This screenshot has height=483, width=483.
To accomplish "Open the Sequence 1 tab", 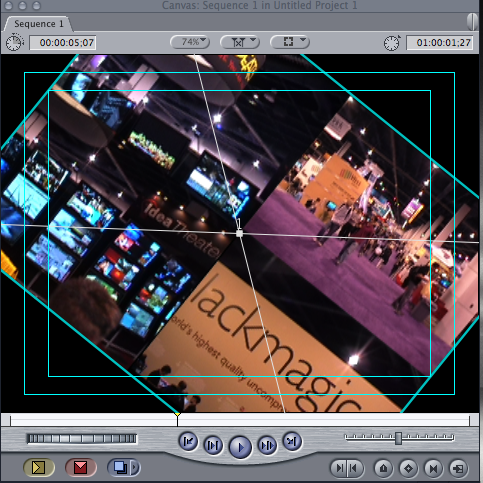I will pyautogui.click(x=38, y=24).
